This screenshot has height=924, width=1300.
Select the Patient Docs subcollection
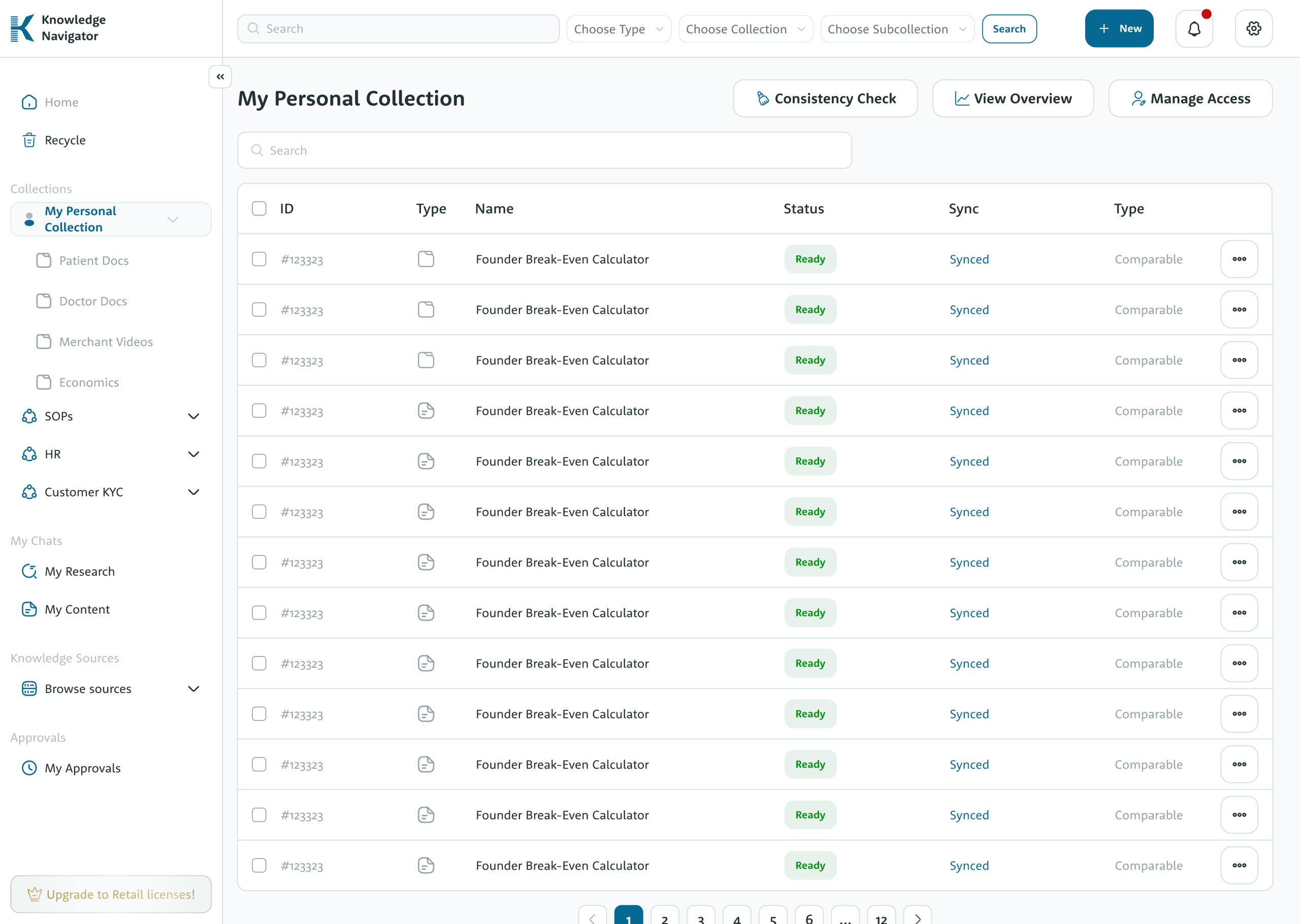[94, 260]
